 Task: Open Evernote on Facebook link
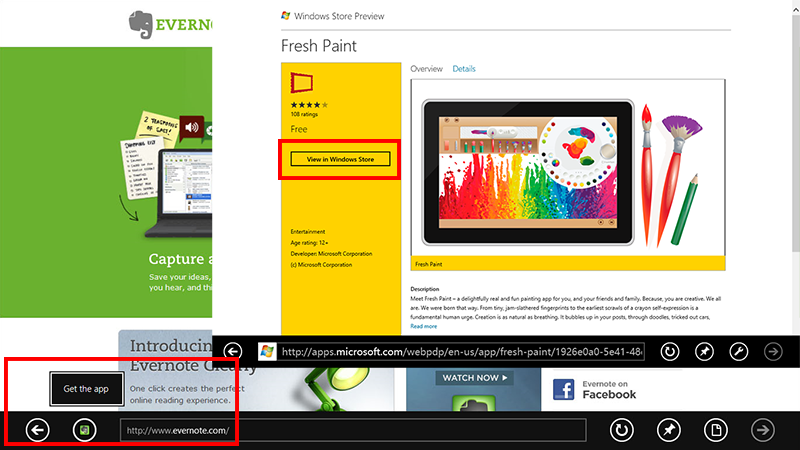(x=609, y=389)
